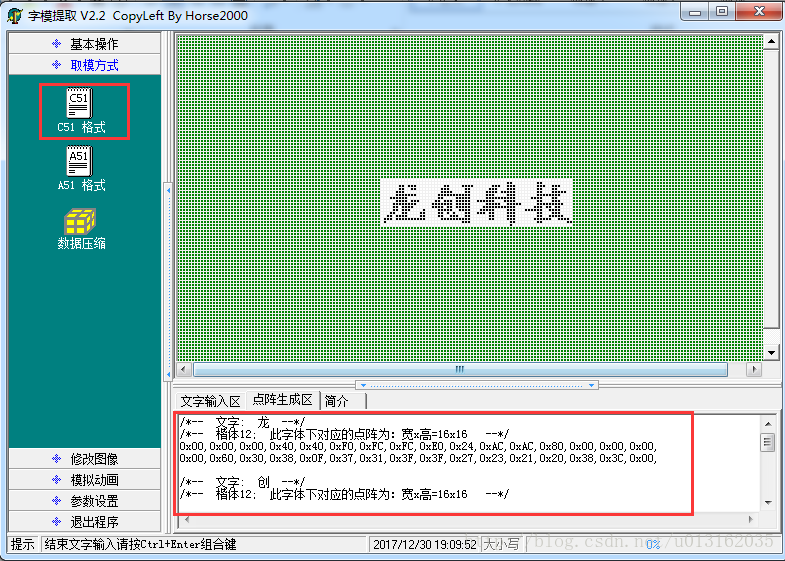Image resolution: width=785 pixels, height=561 pixels.
Task: Click the 0% progress indicator
Action: coord(653,544)
